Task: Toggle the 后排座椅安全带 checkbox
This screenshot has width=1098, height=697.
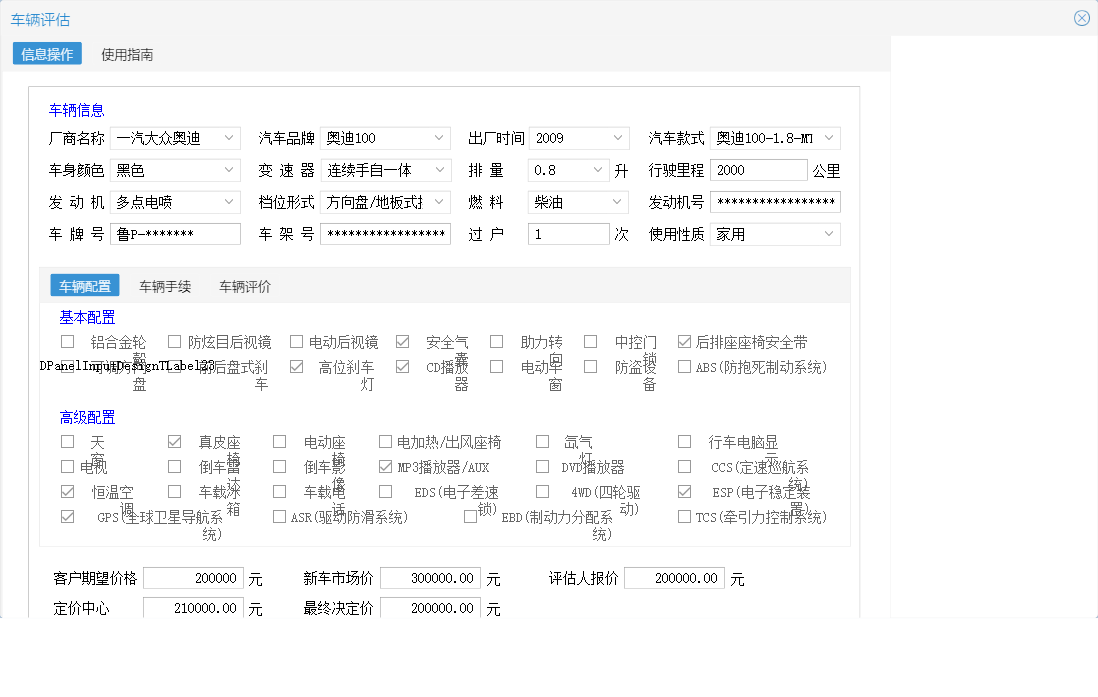Action: tap(685, 341)
